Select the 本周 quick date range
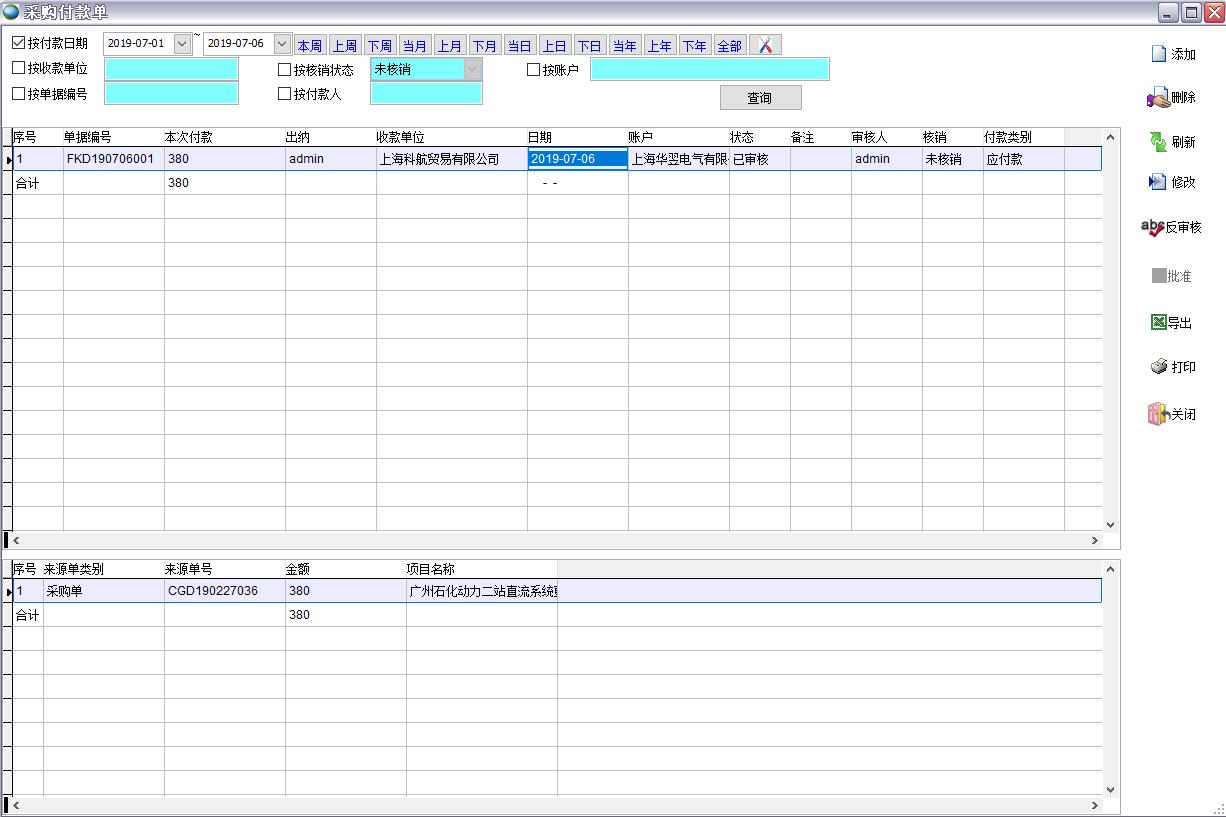1226x817 pixels. pos(310,46)
